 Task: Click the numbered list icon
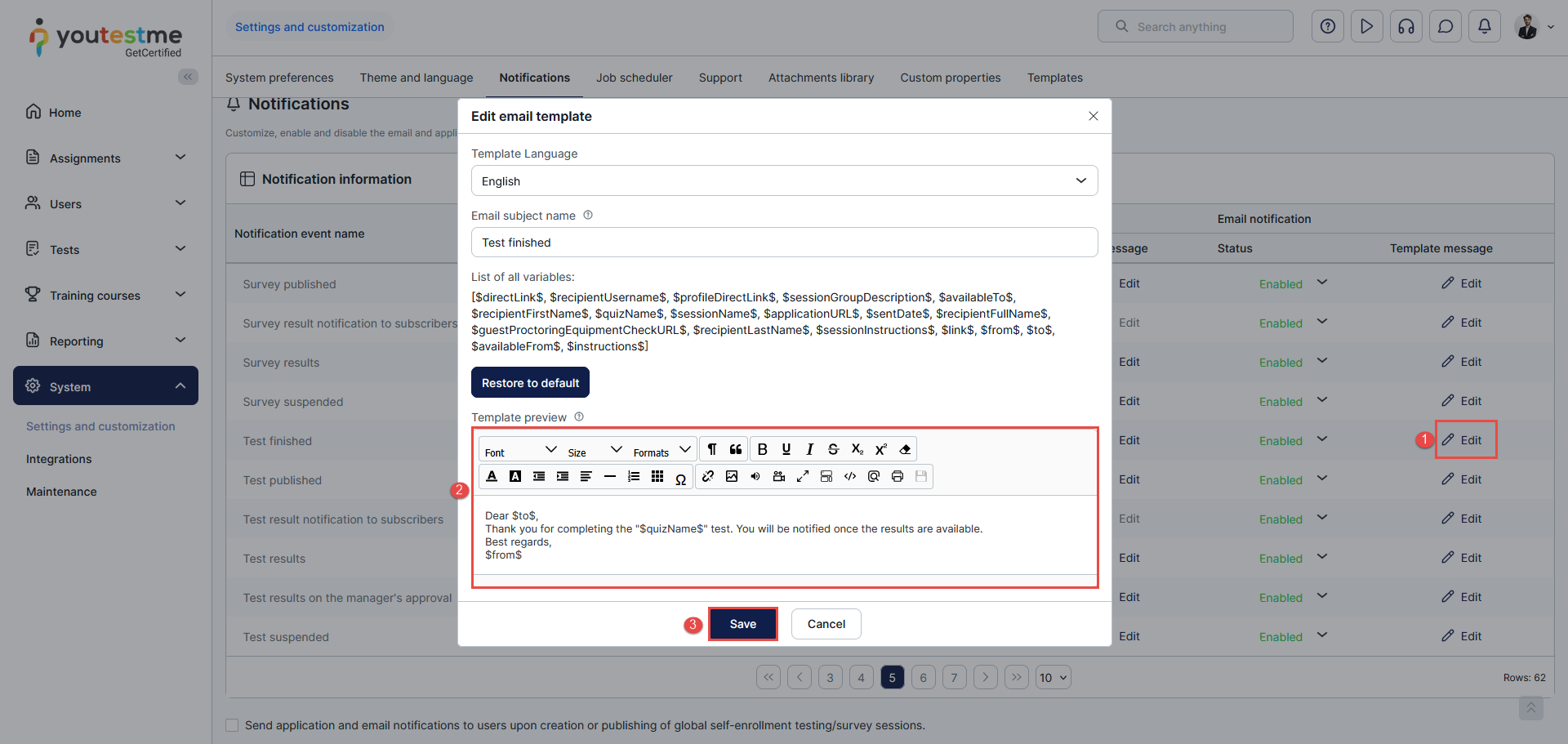(634, 477)
